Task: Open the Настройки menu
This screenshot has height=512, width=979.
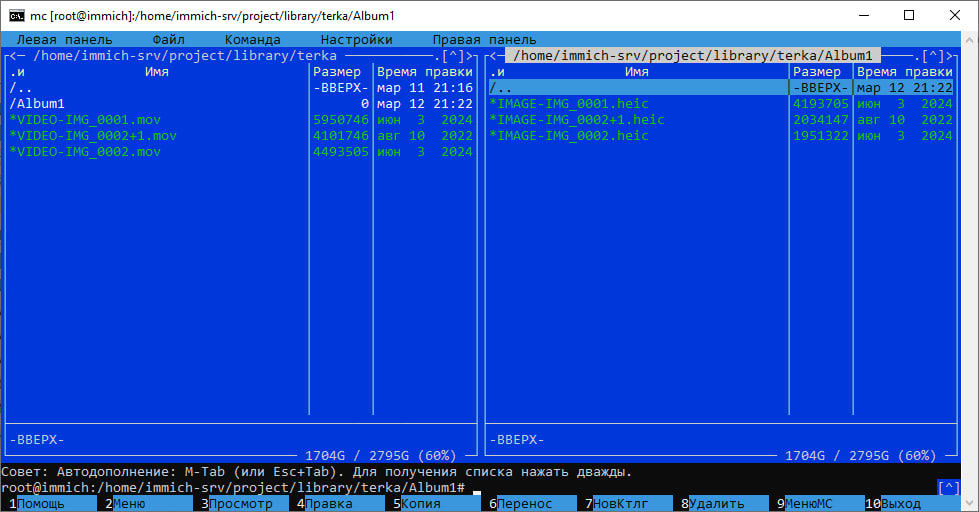Action: (x=357, y=39)
